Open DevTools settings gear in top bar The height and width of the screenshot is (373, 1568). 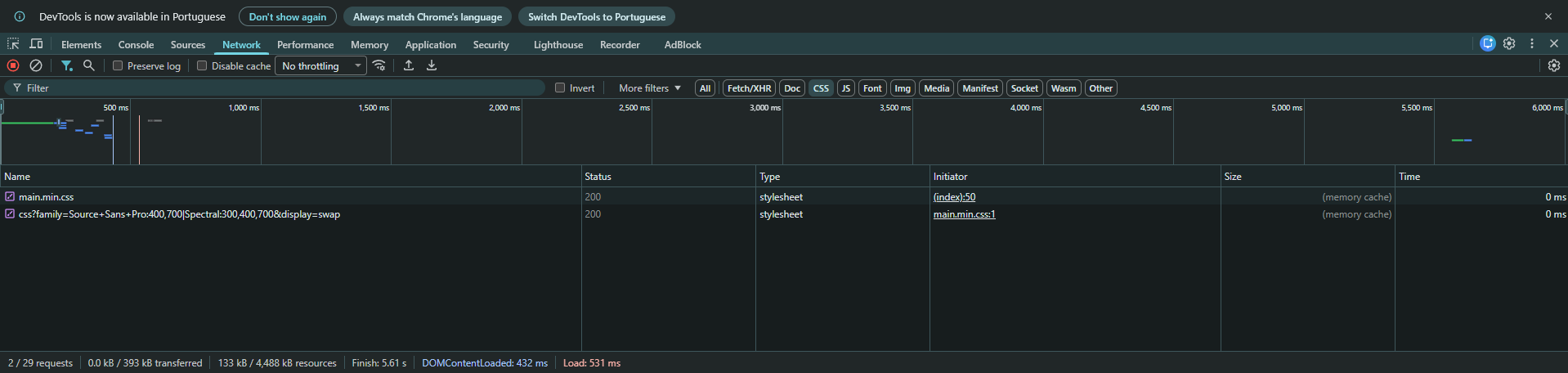(x=1509, y=43)
